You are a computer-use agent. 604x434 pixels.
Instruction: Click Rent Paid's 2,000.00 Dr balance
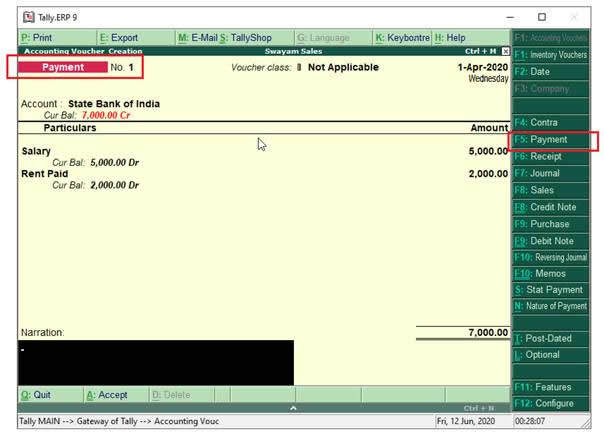click(114, 185)
